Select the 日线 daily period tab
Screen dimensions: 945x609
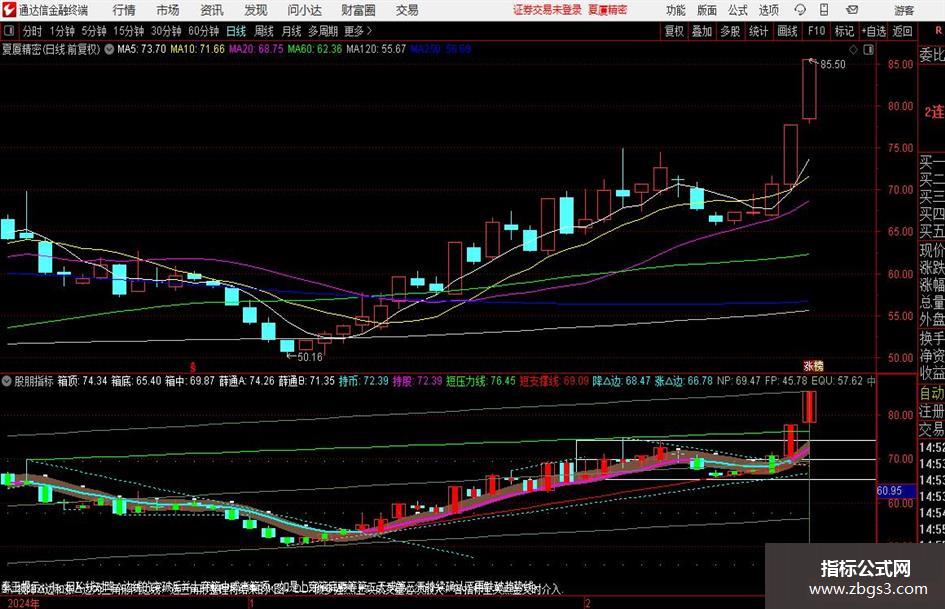(x=236, y=31)
